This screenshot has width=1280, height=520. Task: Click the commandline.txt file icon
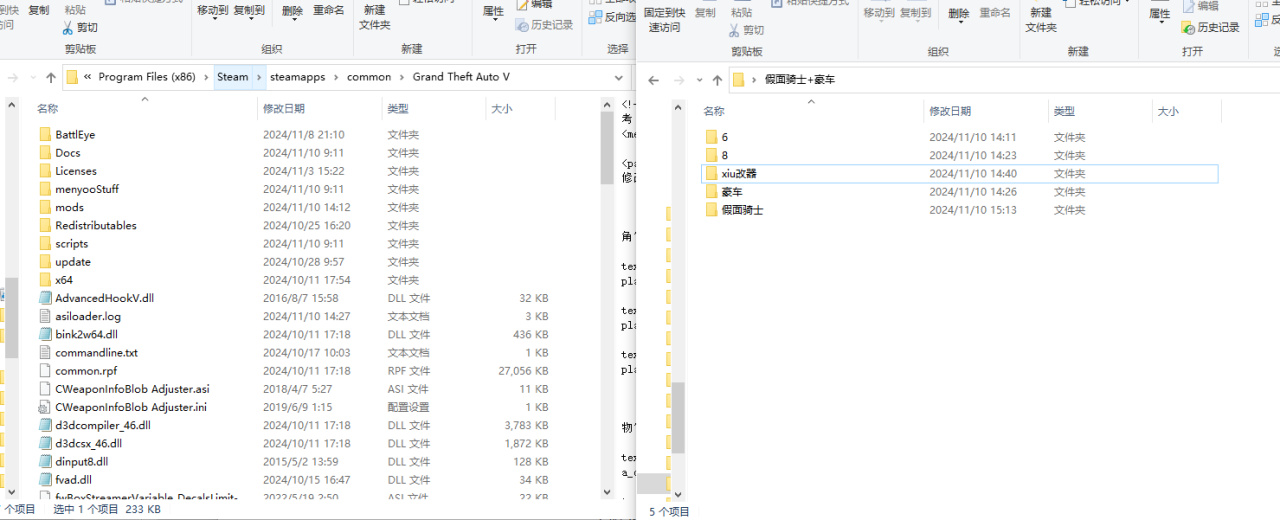click(x=45, y=353)
